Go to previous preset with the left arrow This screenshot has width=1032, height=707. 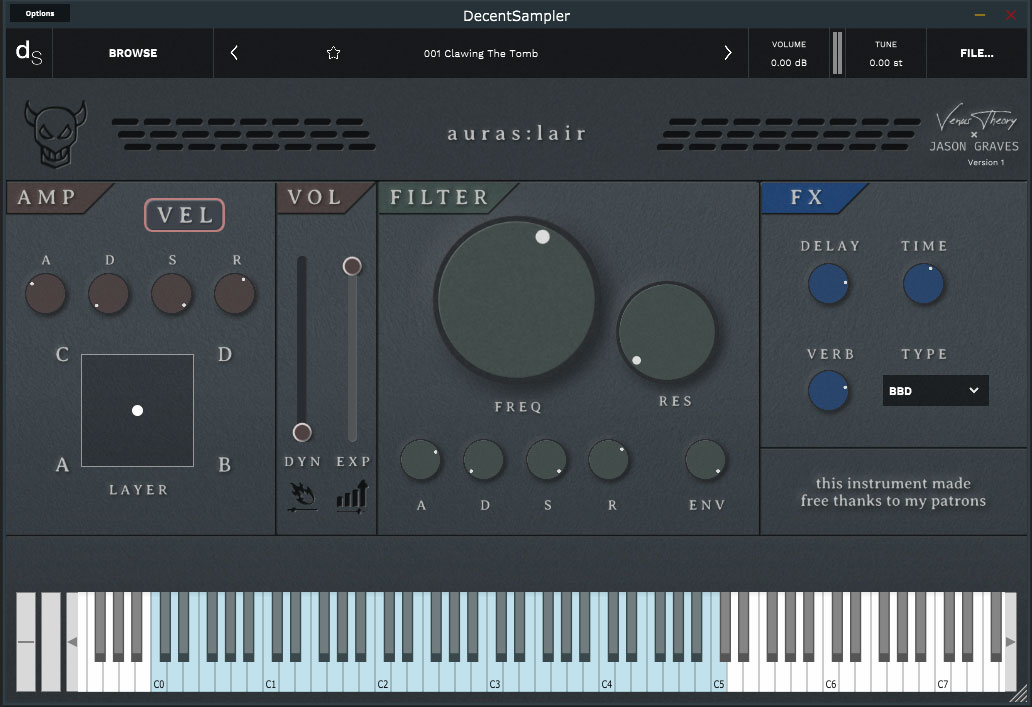click(x=234, y=53)
